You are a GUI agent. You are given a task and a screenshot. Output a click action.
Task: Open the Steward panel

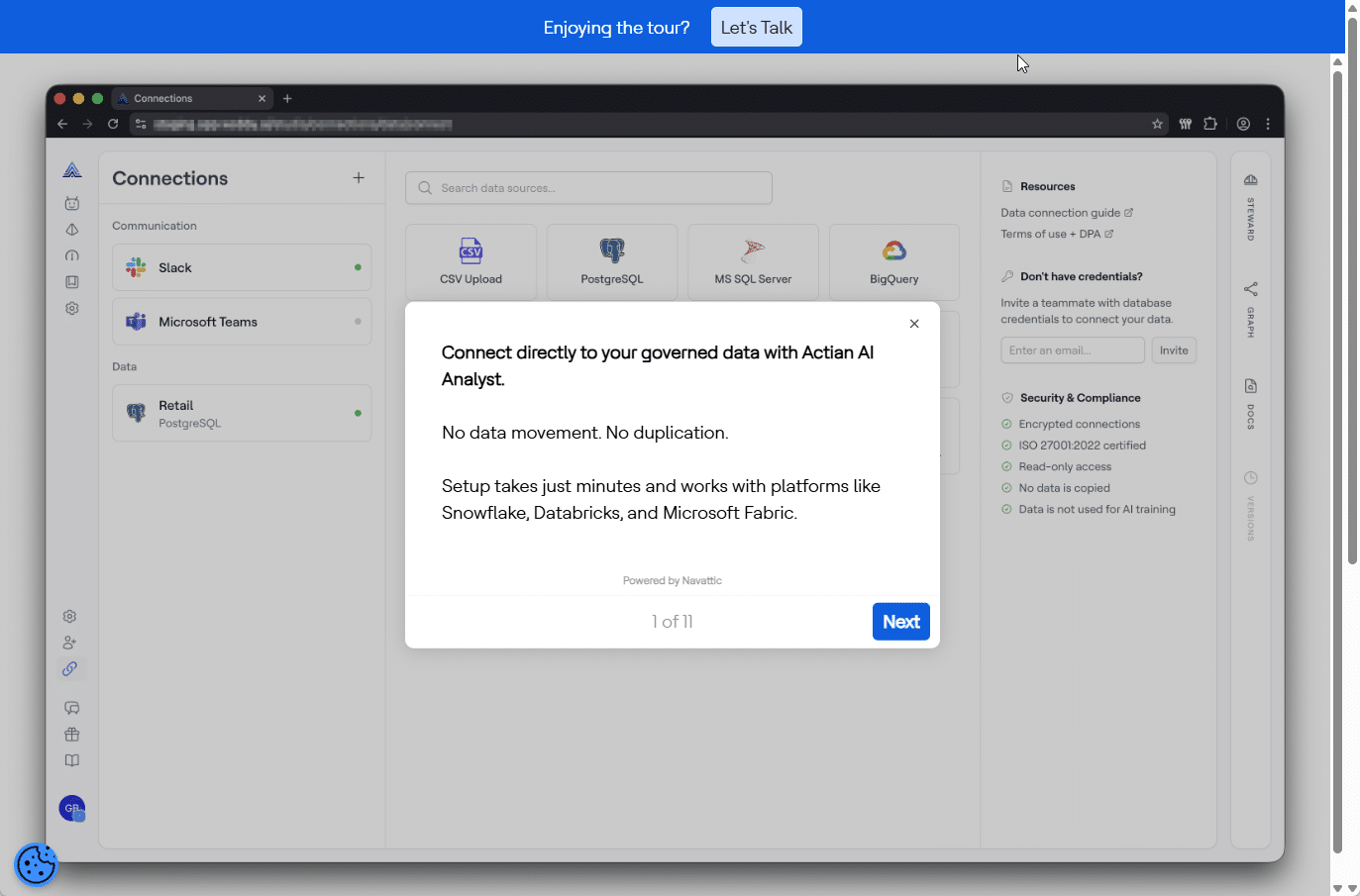click(1251, 206)
